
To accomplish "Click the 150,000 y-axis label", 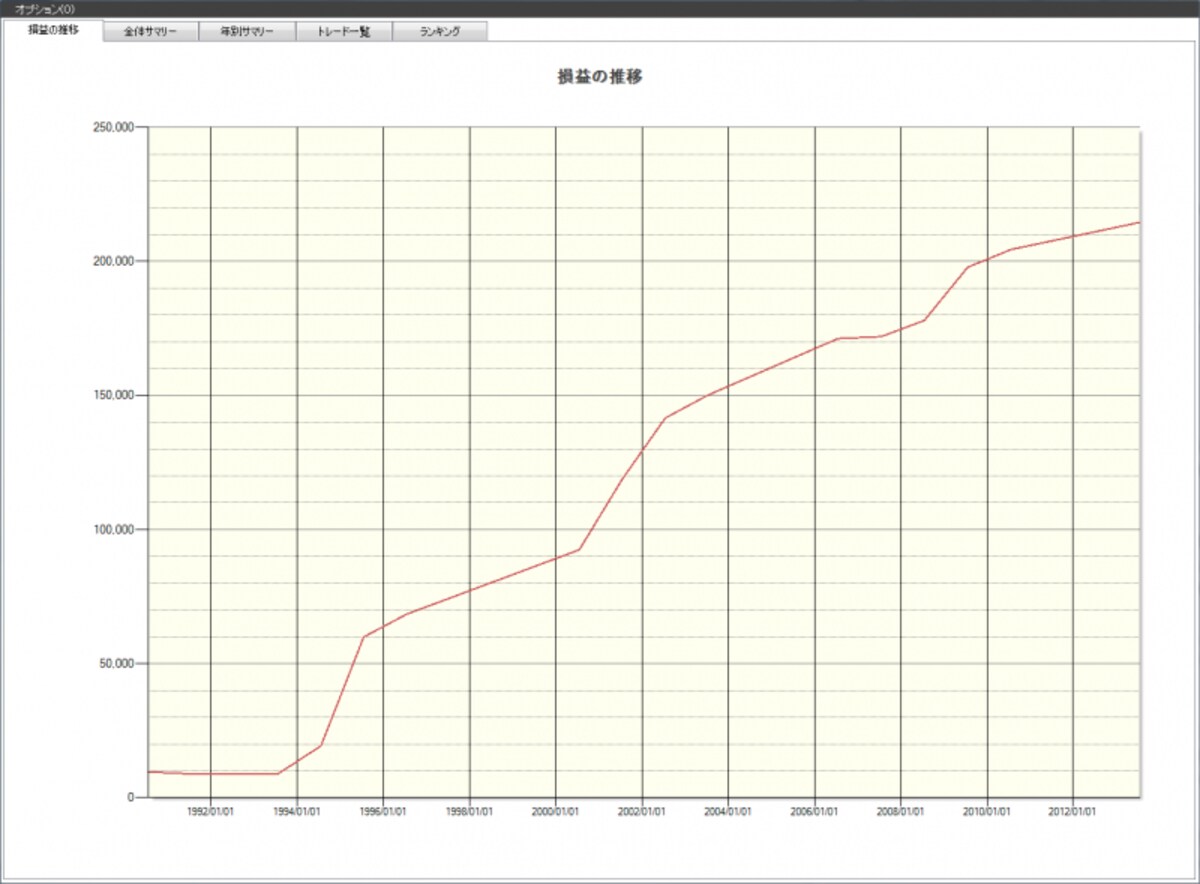I will (115, 395).
